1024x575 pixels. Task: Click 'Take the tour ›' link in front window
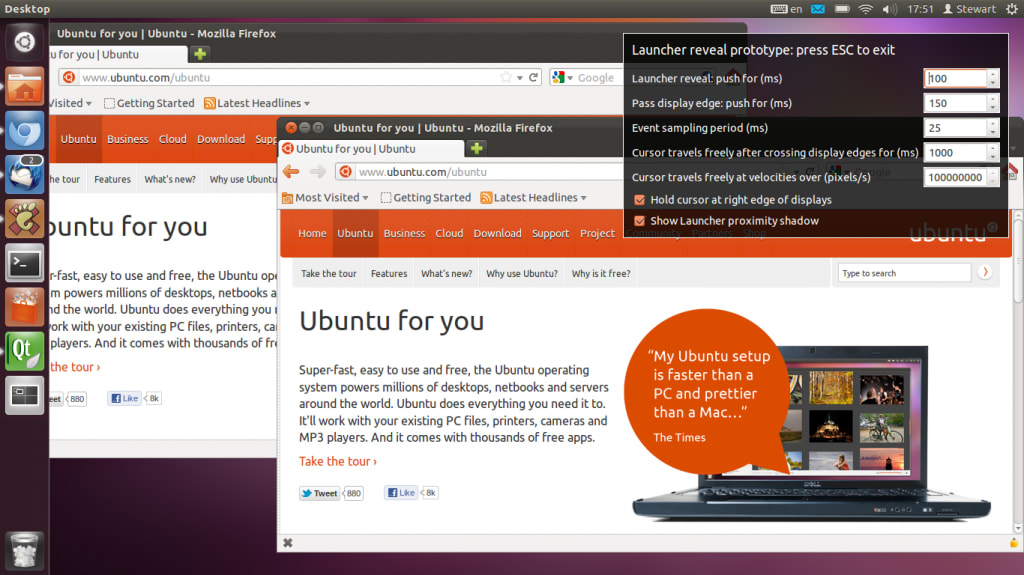tap(338, 461)
